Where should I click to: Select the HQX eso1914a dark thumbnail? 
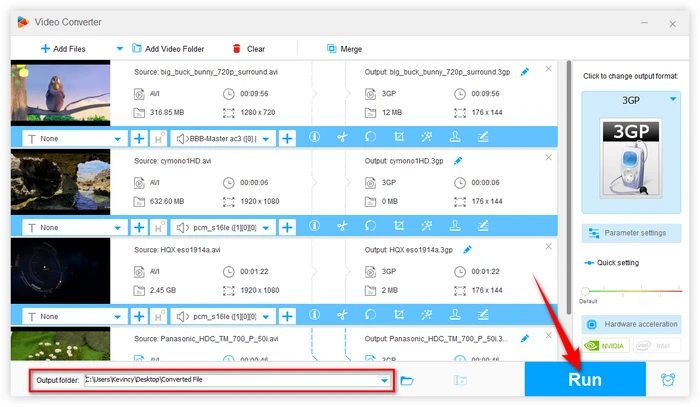(x=60, y=271)
